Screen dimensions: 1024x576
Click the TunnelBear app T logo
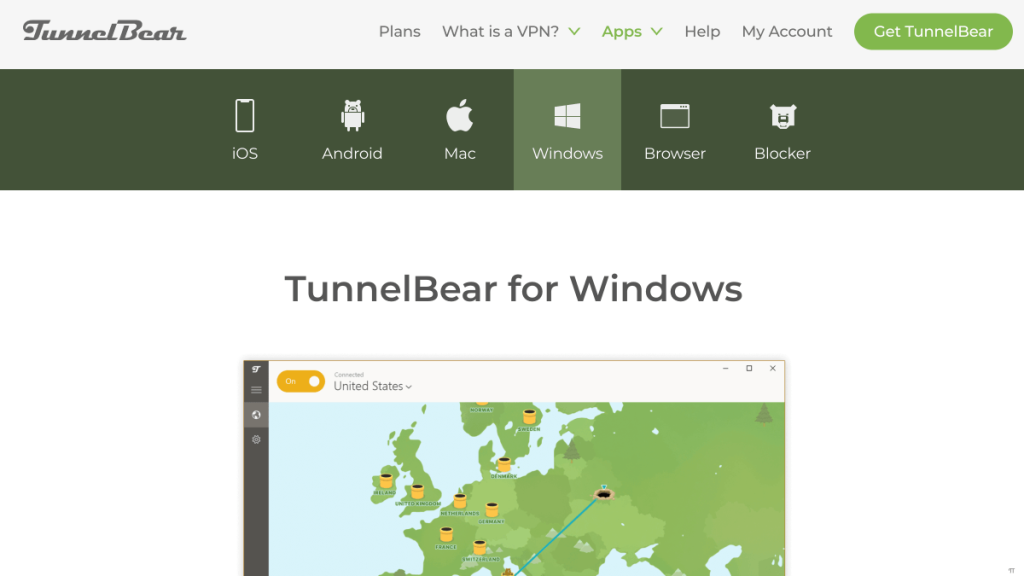[x=256, y=369]
